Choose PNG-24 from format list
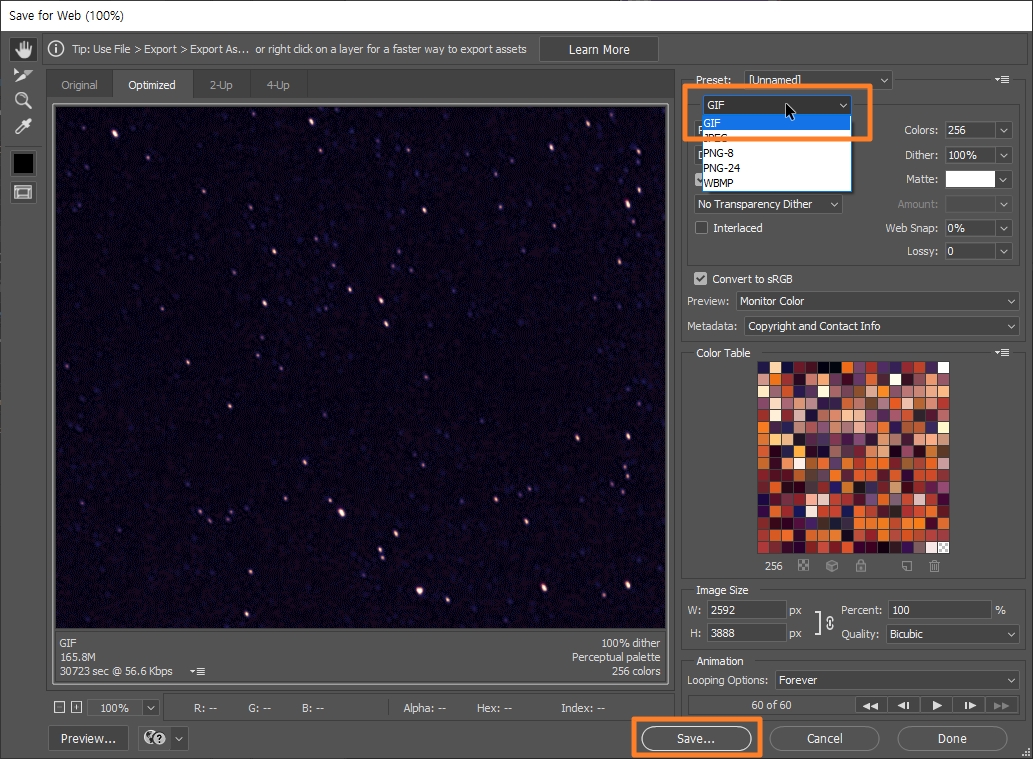Image resolution: width=1033 pixels, height=759 pixels. [777, 168]
